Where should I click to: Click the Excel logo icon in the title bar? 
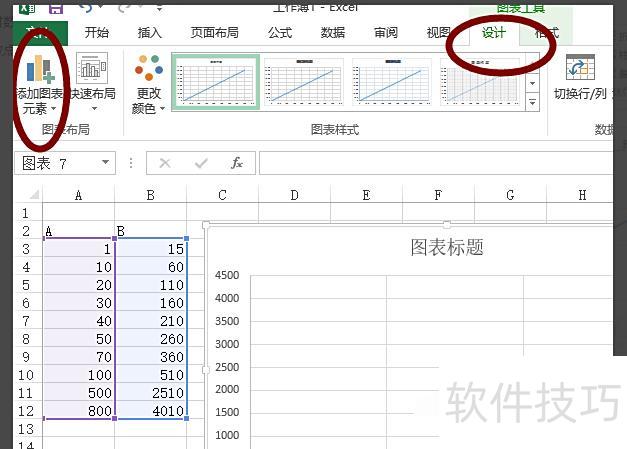click(27, 8)
